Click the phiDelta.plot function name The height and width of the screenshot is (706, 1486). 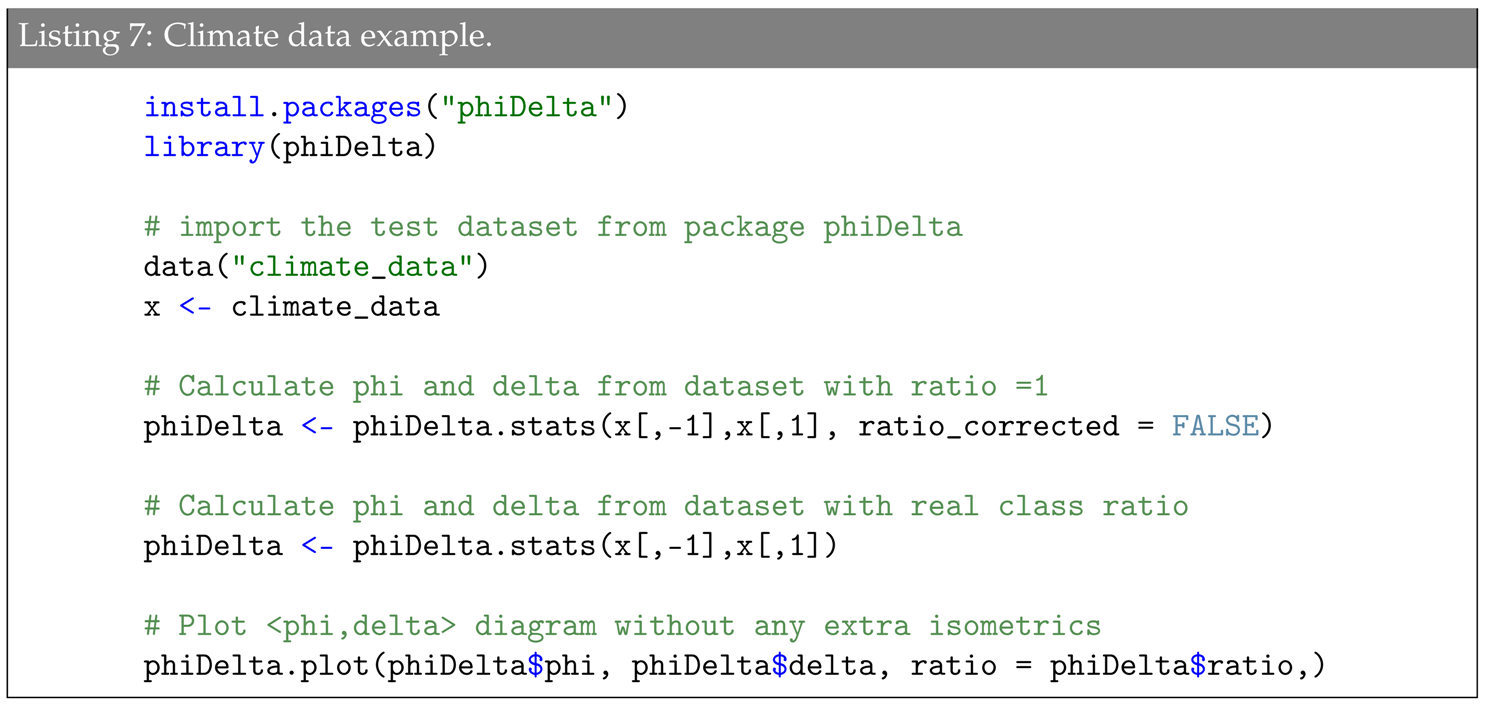click(256, 665)
